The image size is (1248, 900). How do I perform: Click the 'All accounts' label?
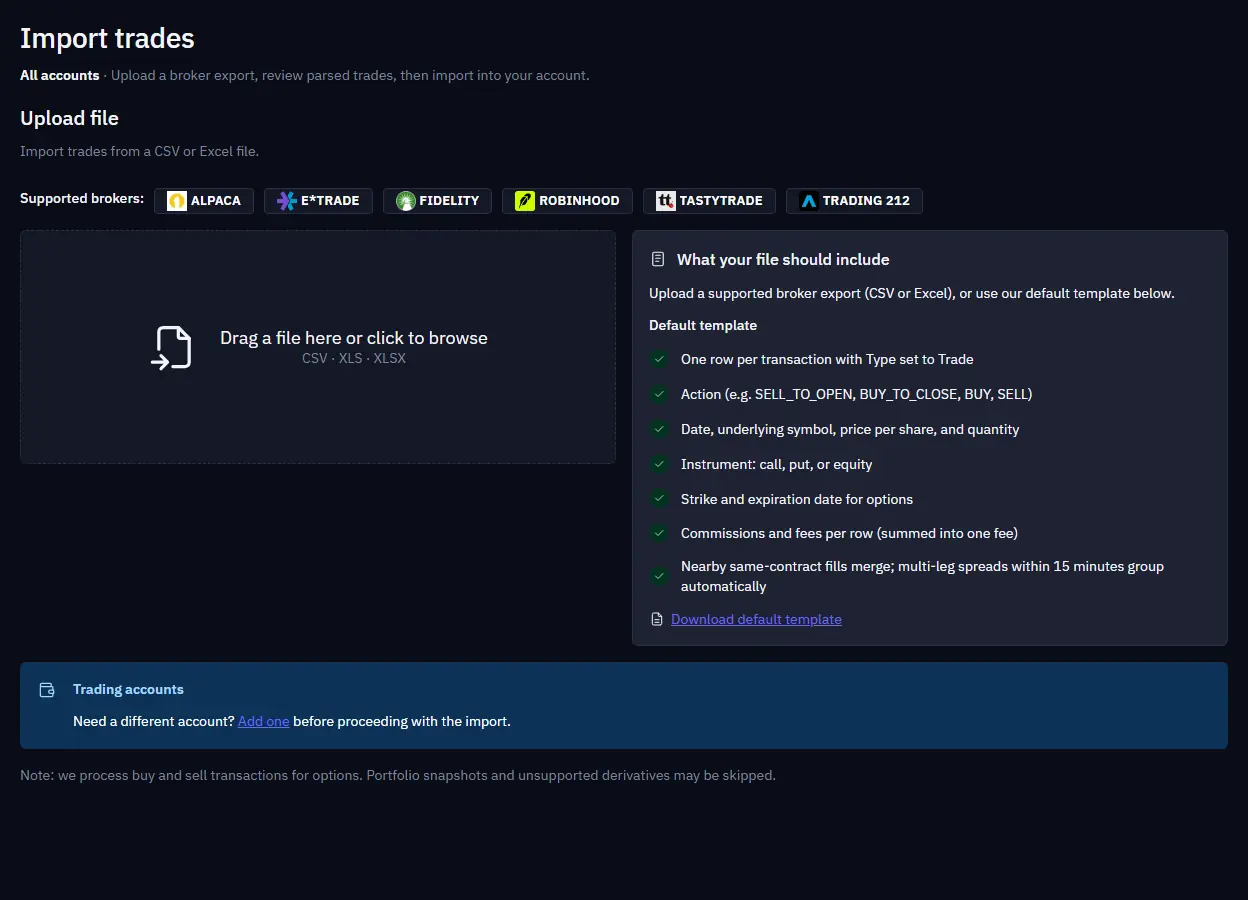click(x=60, y=75)
